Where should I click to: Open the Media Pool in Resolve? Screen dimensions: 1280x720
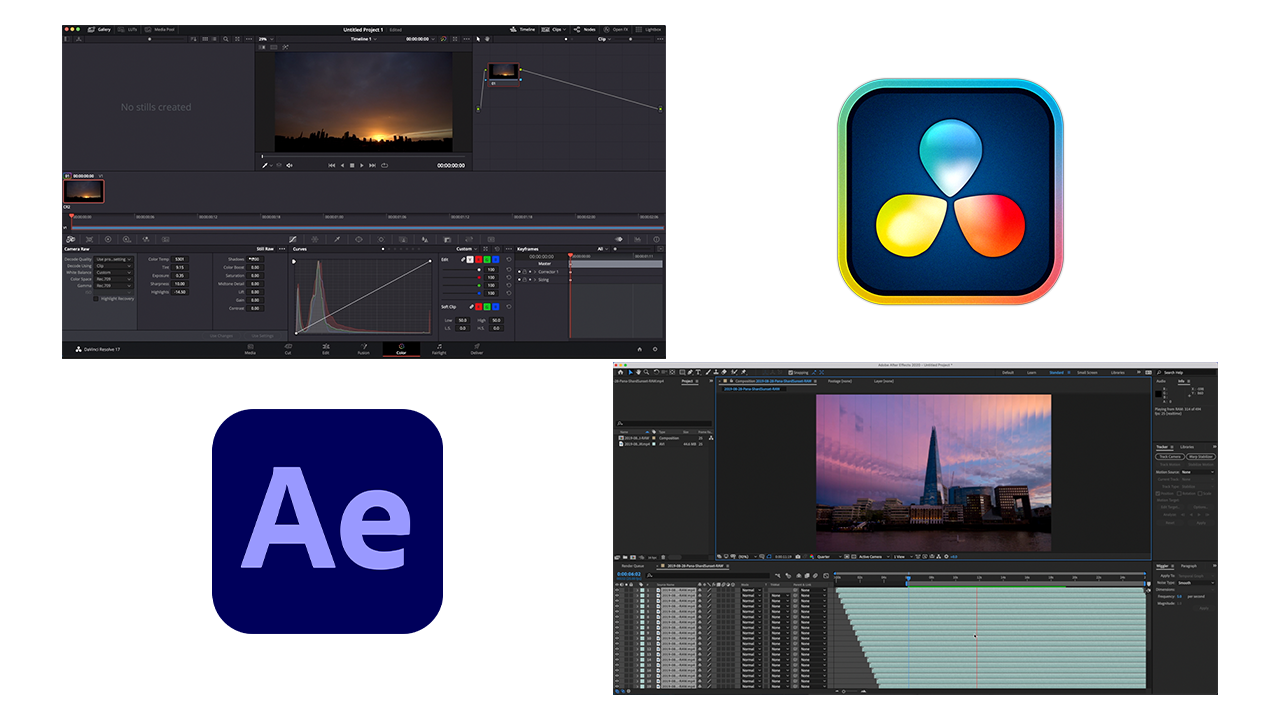[160, 30]
